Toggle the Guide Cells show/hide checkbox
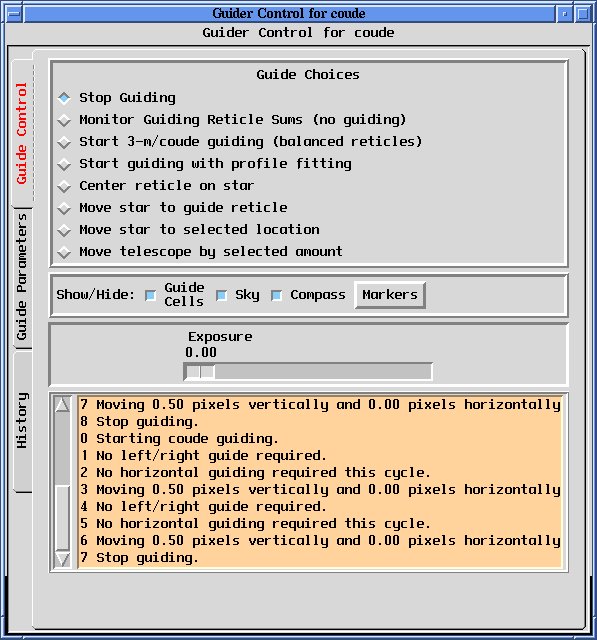 pos(150,295)
